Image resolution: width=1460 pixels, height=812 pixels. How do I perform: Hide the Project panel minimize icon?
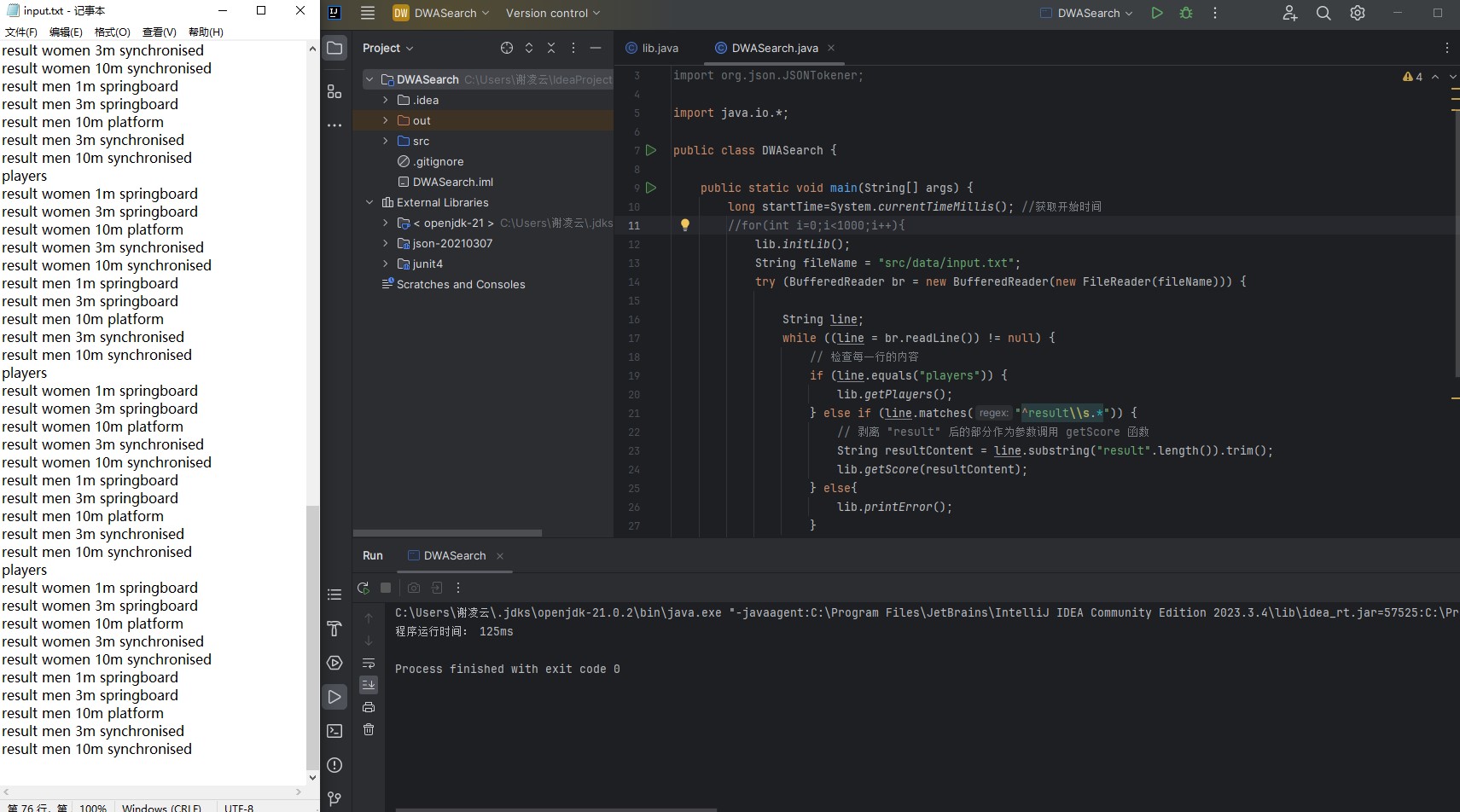tap(596, 48)
